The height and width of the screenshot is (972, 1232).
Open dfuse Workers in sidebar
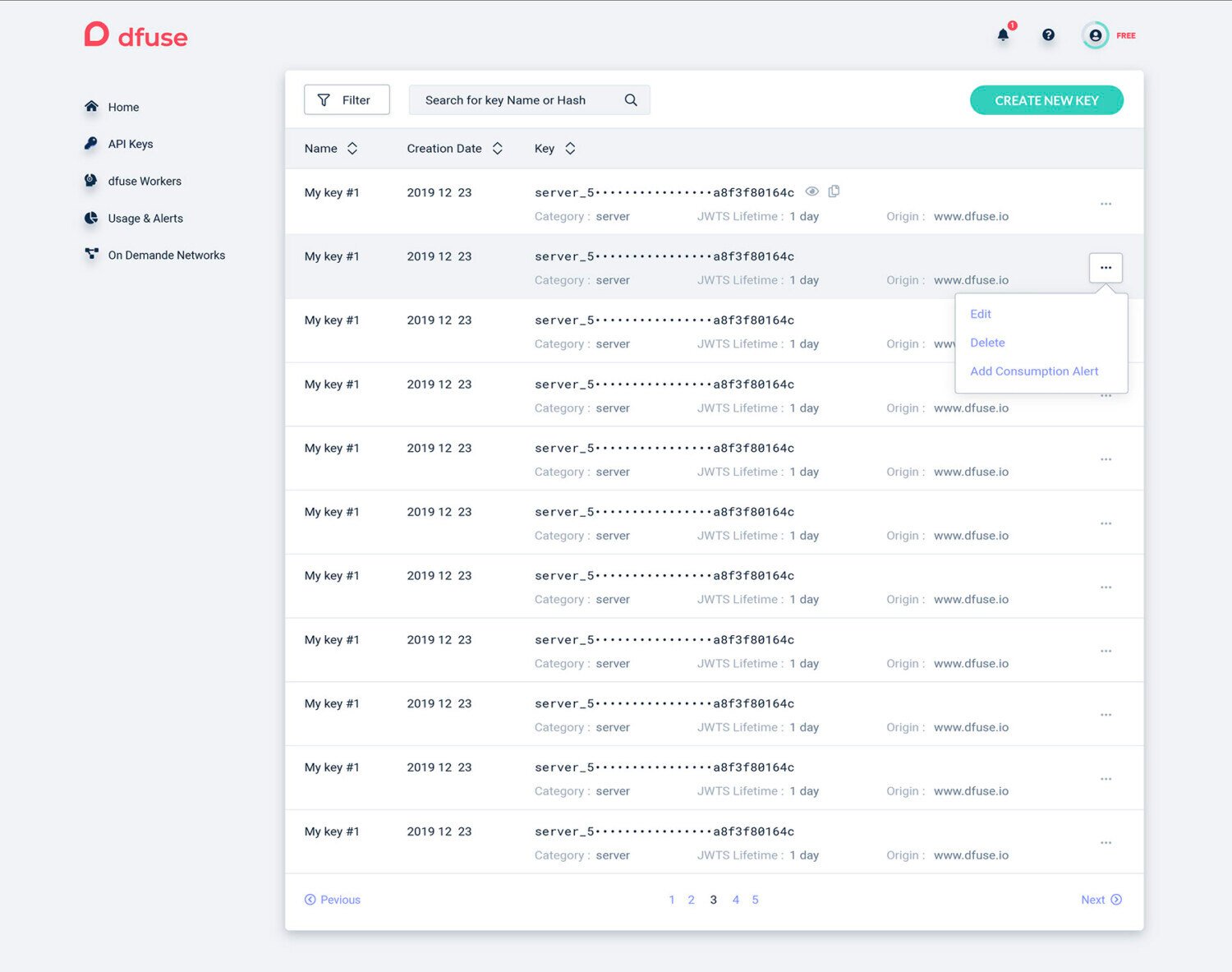[x=145, y=181]
